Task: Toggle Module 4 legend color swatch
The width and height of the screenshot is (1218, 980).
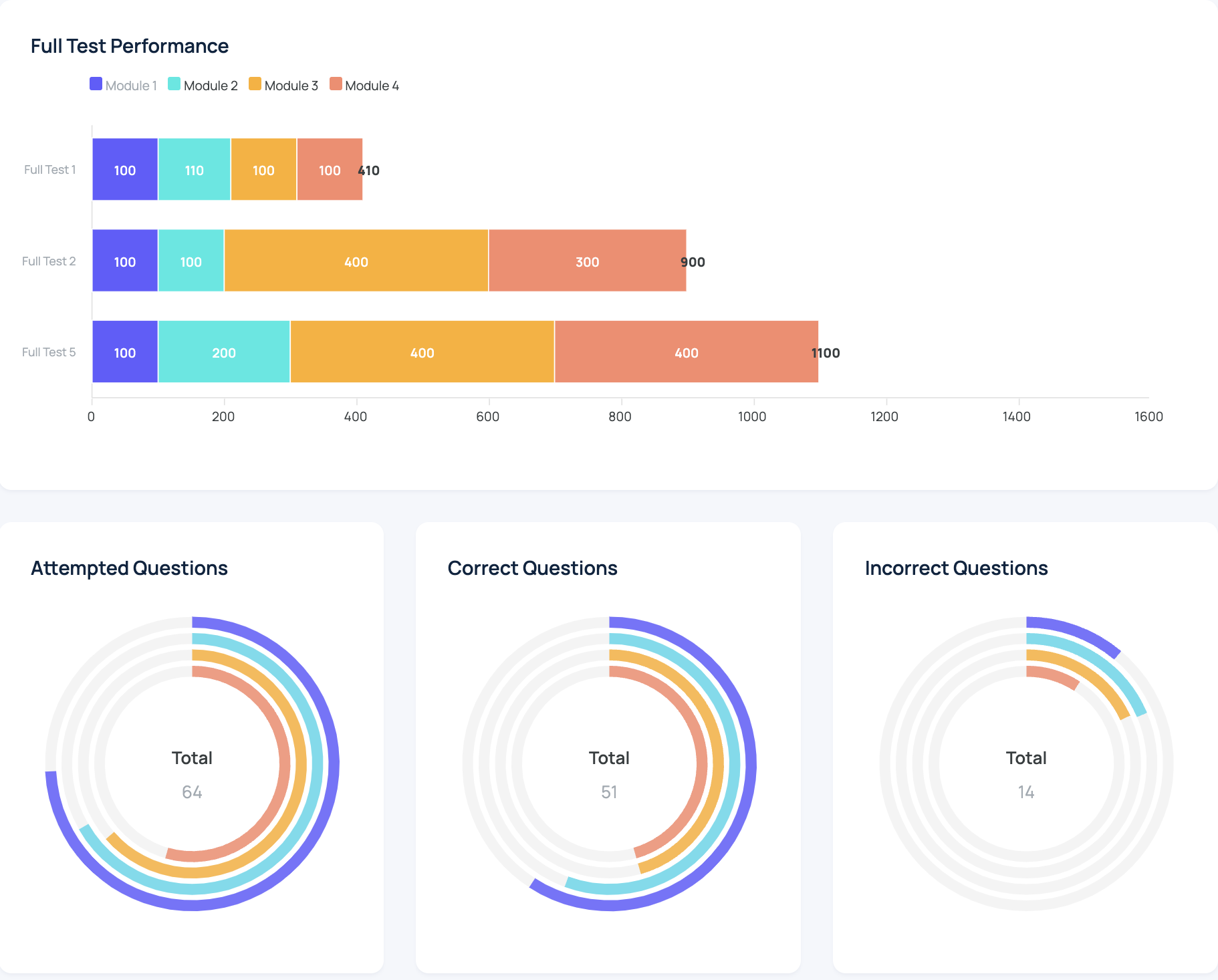Action: click(x=336, y=84)
